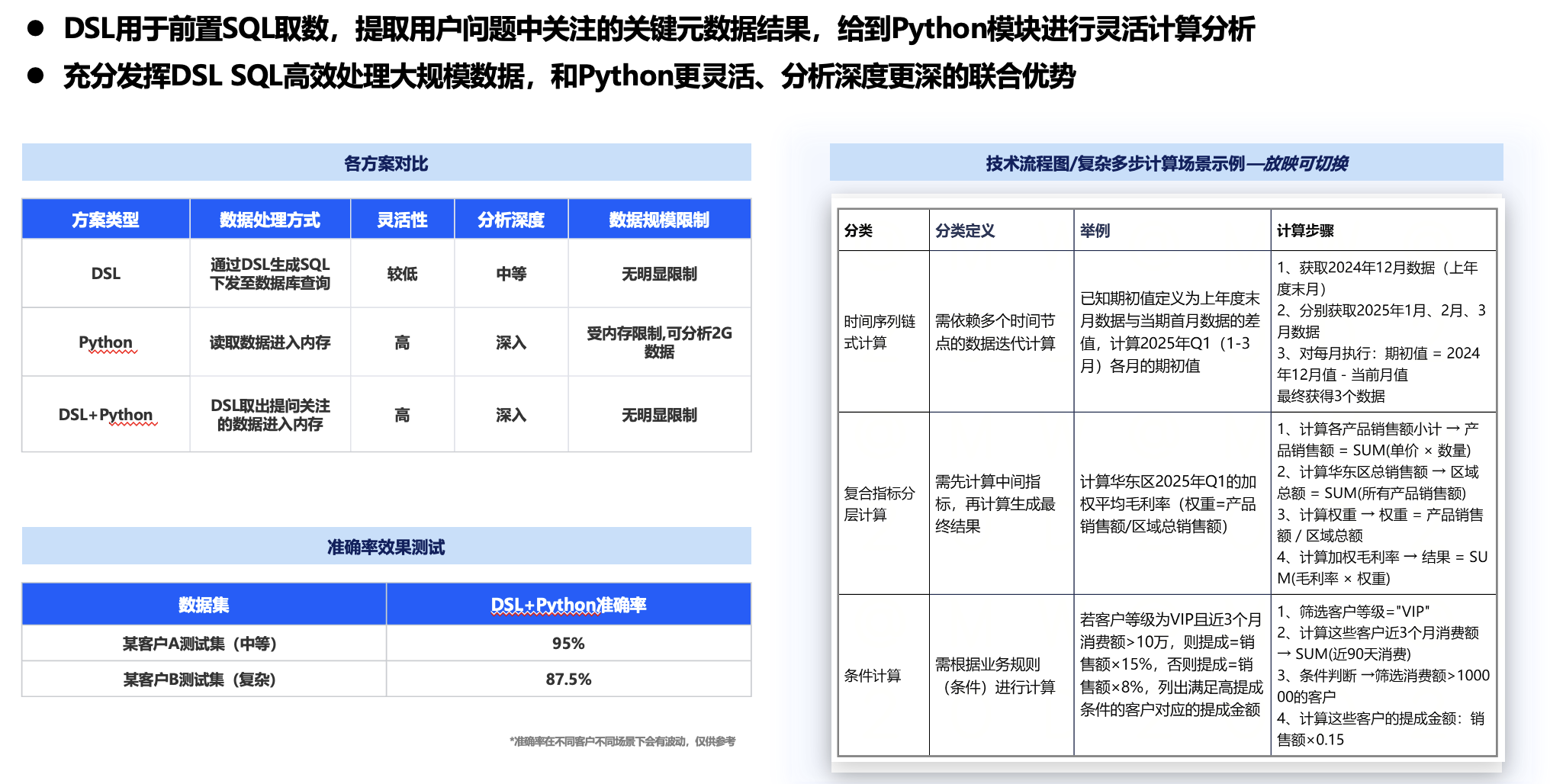Click the "Python" cell under 方案类型
The height and width of the screenshot is (784, 1550).
pyautogui.click(x=106, y=342)
